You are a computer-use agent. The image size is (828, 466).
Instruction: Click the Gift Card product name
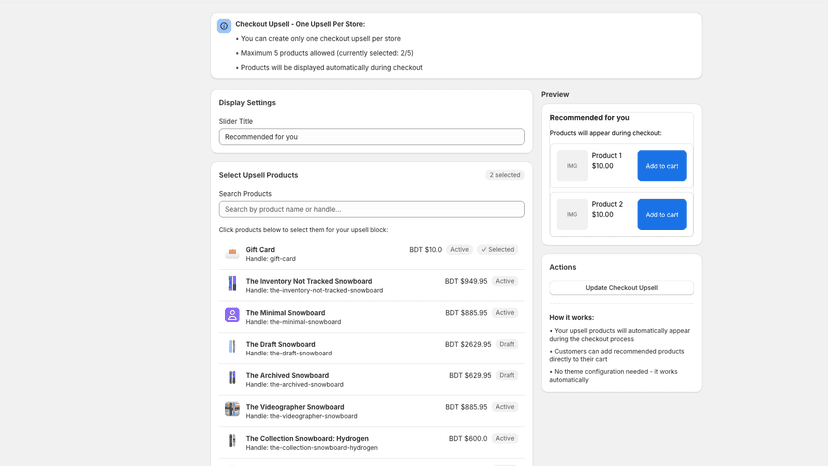point(260,249)
